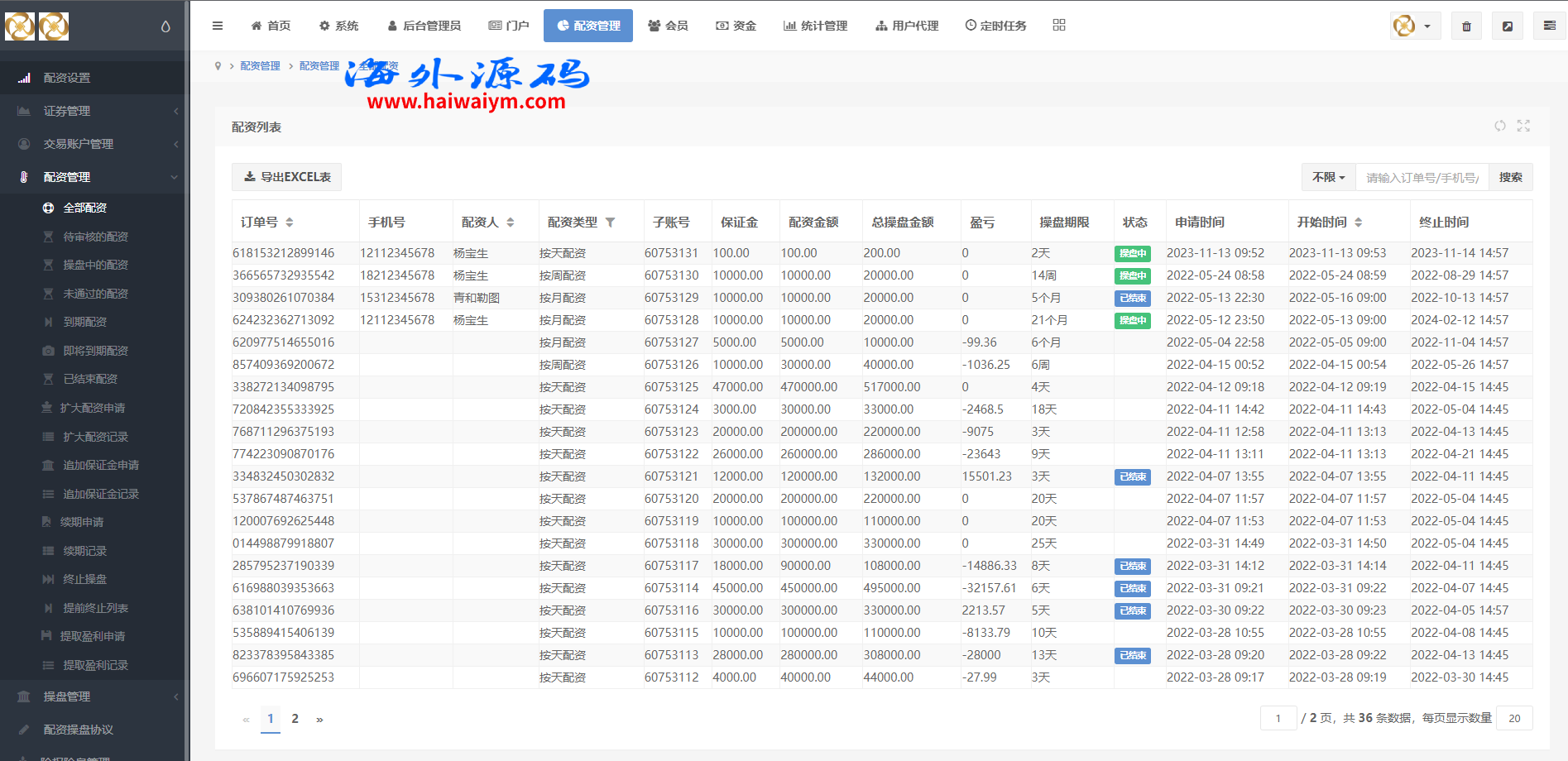This screenshot has width=1568, height=761.
Task: Click the water drop theme icon in sidebar
Action: (165, 26)
